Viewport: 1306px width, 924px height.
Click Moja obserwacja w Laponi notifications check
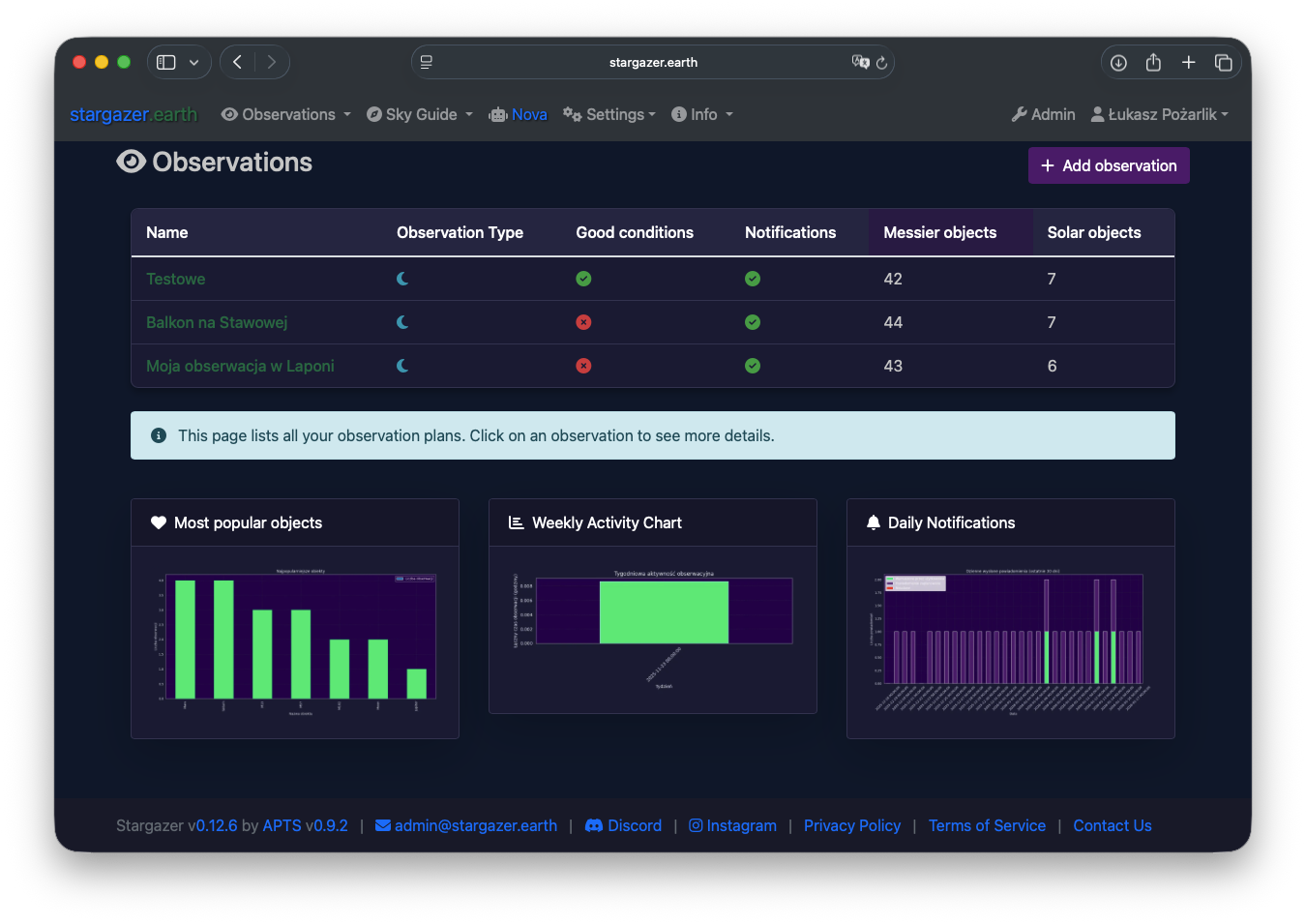pyautogui.click(x=753, y=366)
